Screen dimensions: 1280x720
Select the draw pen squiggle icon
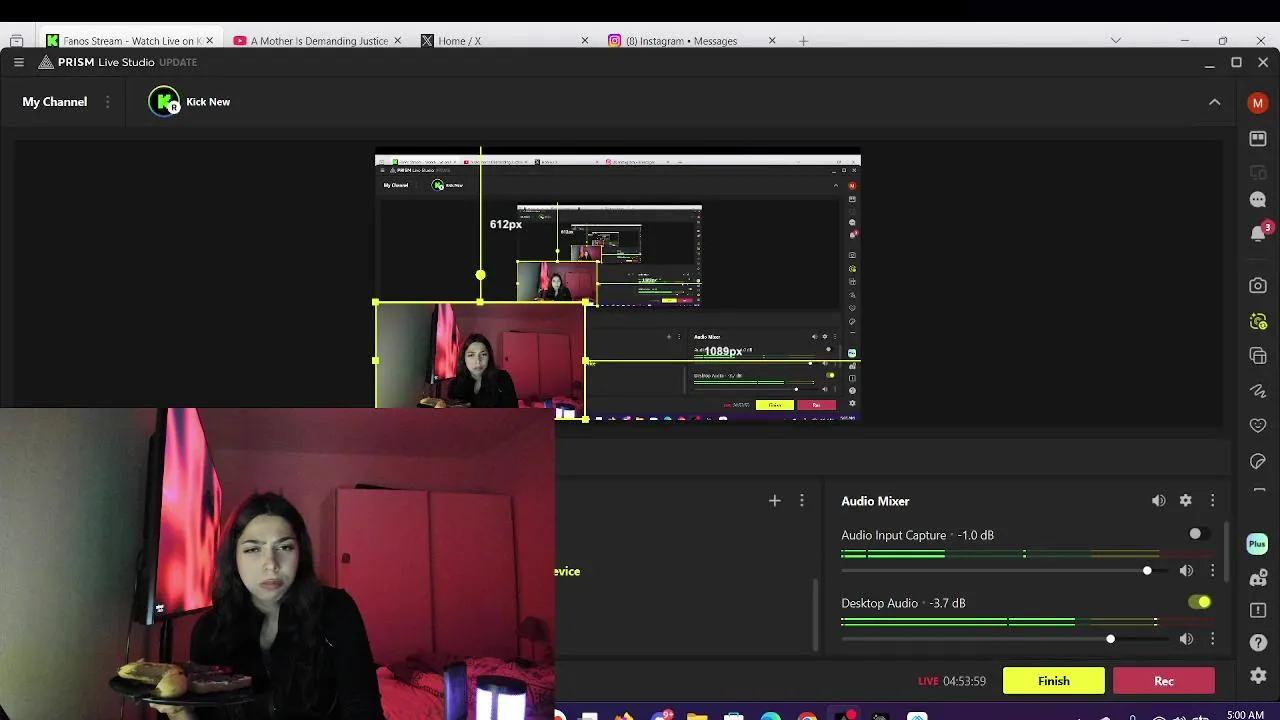click(x=1258, y=391)
